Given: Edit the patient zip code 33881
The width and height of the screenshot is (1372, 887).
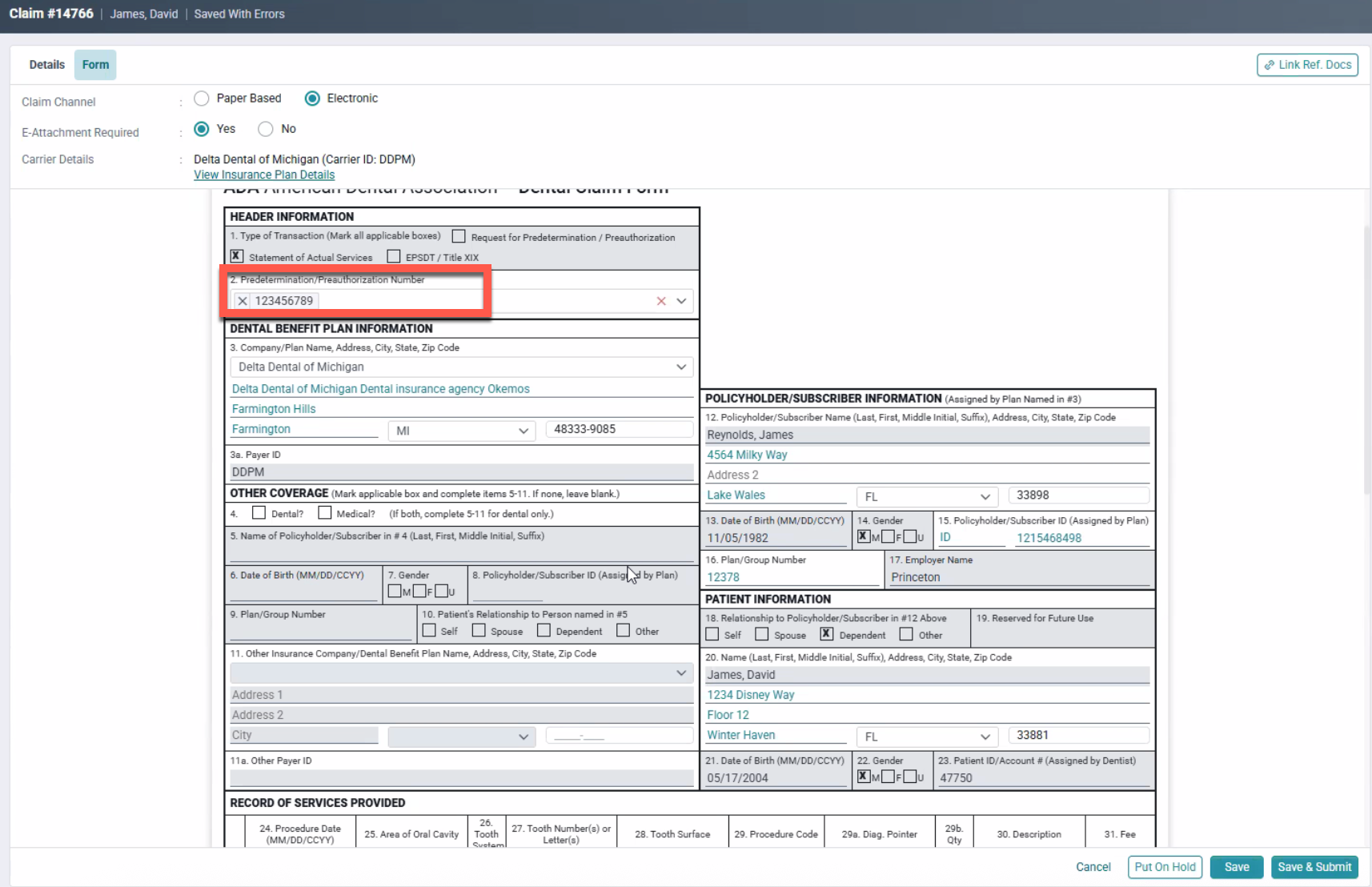Looking at the screenshot, I should click(x=1078, y=736).
